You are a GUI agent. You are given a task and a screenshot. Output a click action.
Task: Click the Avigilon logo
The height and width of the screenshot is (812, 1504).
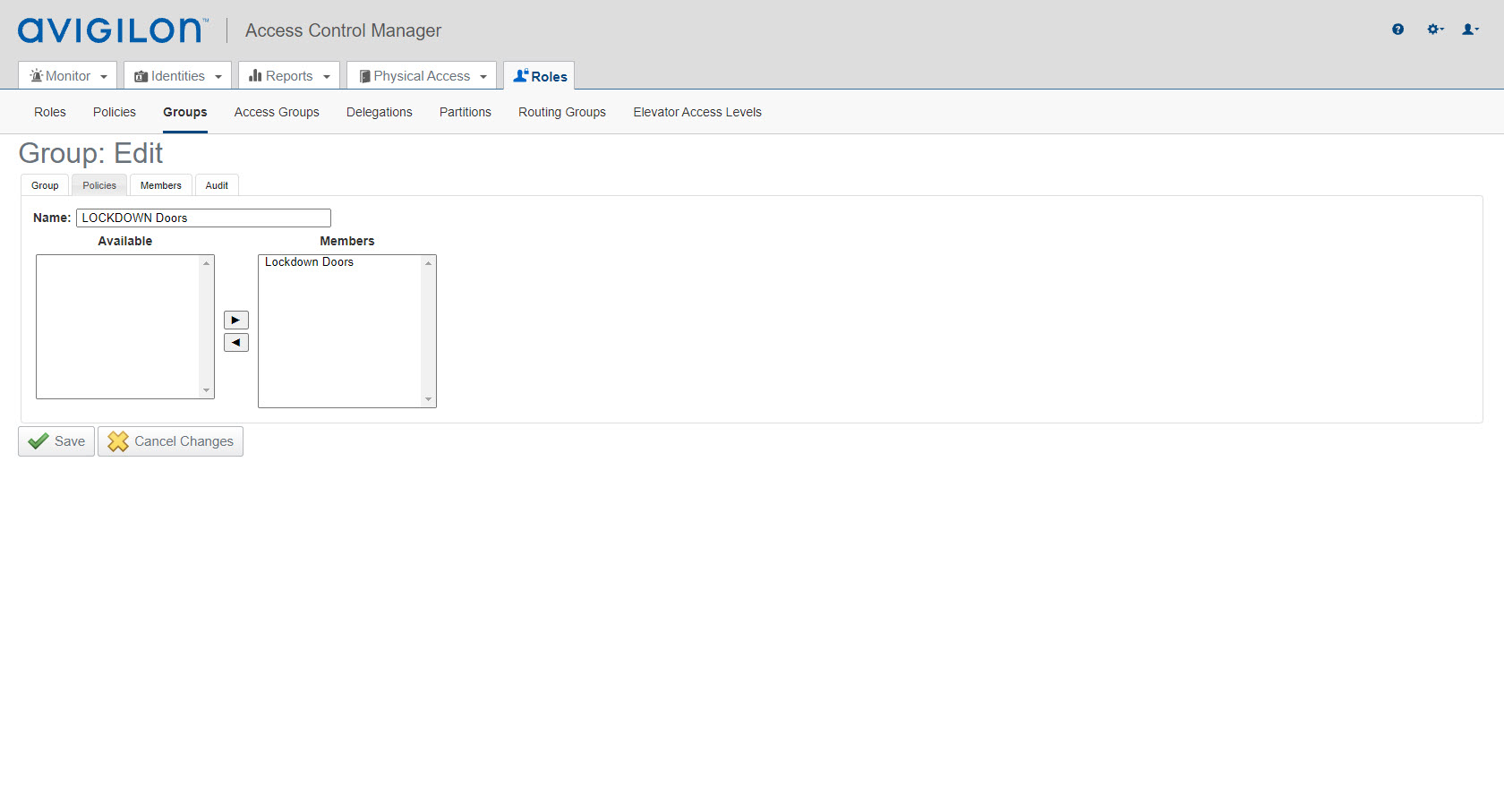point(113,30)
